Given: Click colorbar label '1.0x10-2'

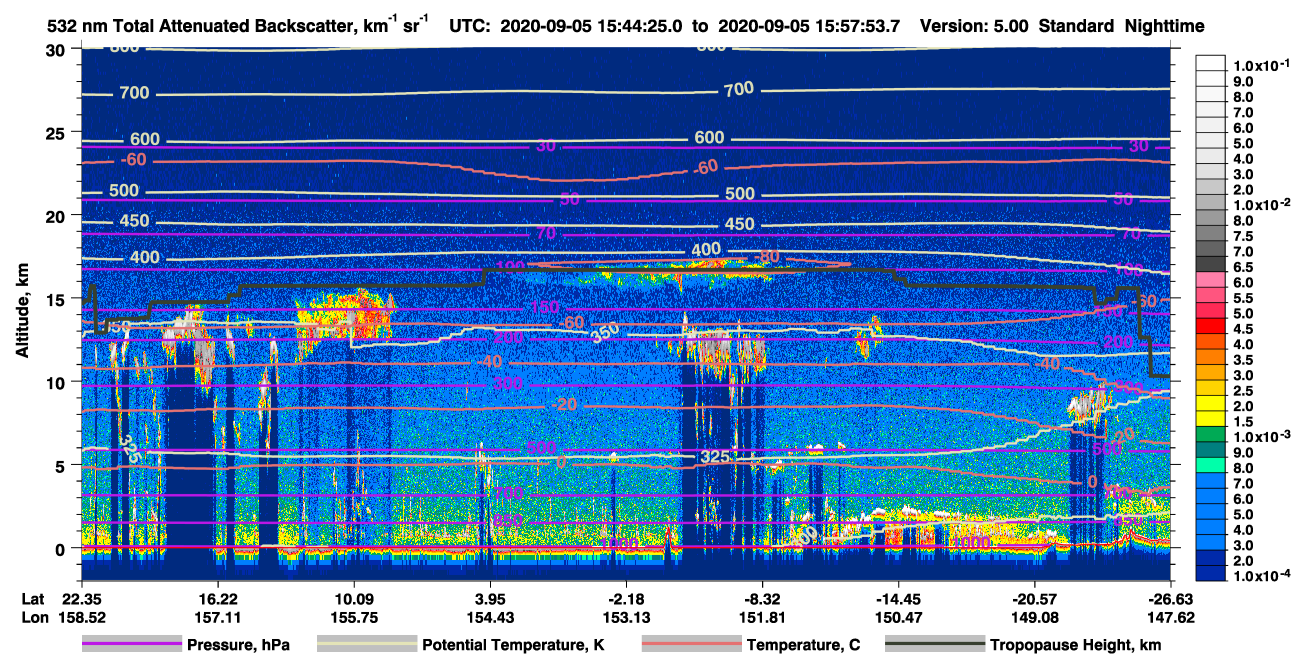Looking at the screenshot, I should pyautogui.click(x=1261, y=204).
